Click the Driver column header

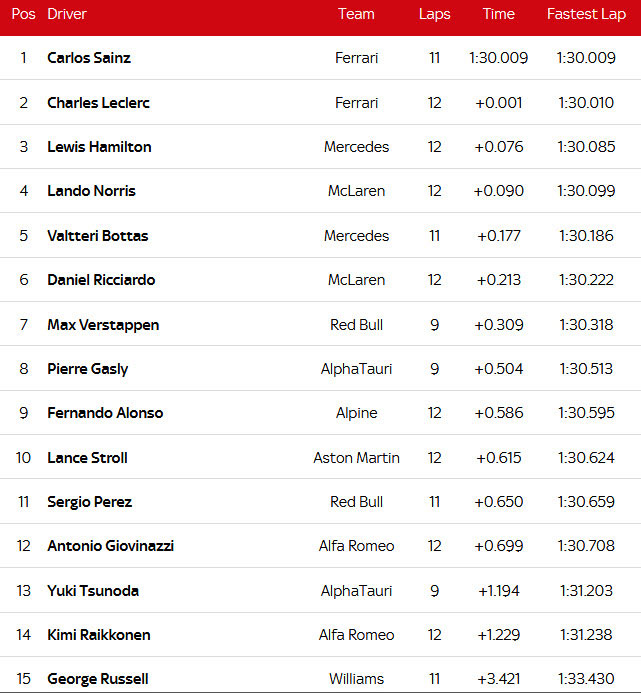tap(67, 14)
